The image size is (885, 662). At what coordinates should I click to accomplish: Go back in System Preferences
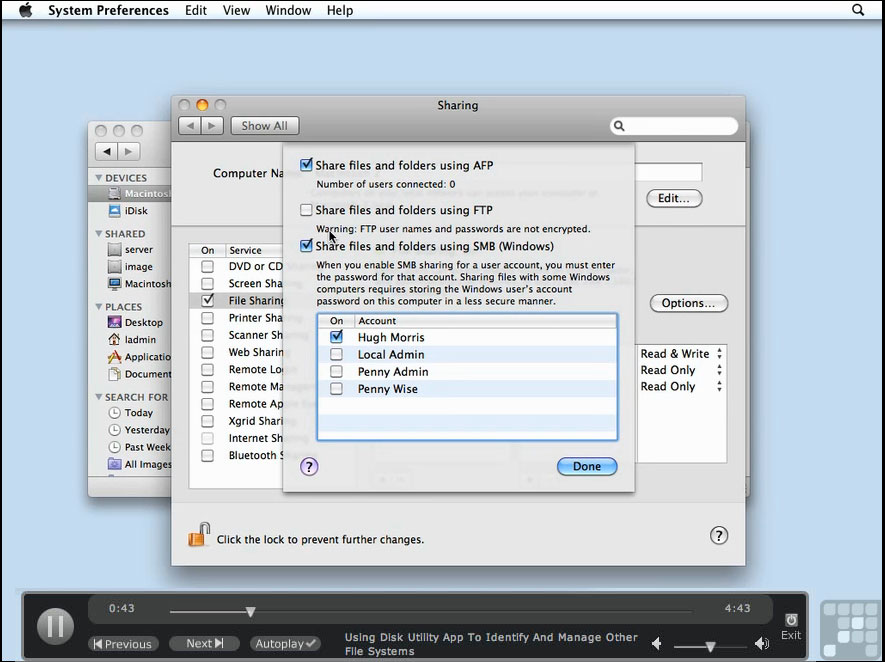(x=190, y=126)
